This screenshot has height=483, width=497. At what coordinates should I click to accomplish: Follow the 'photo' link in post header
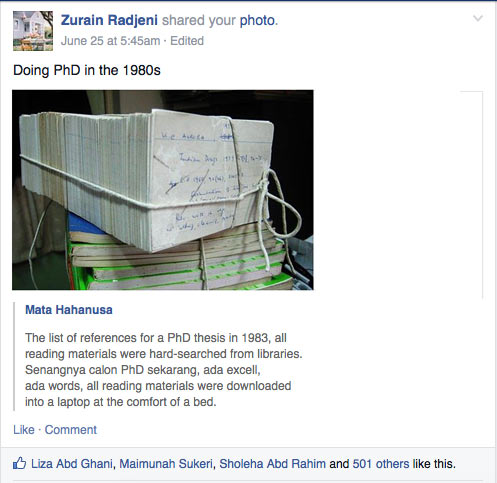(257, 21)
